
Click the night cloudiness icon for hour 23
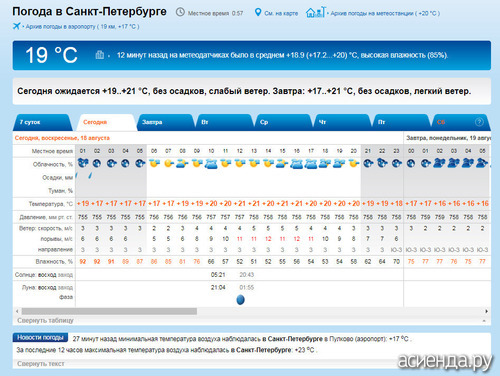[396, 163]
